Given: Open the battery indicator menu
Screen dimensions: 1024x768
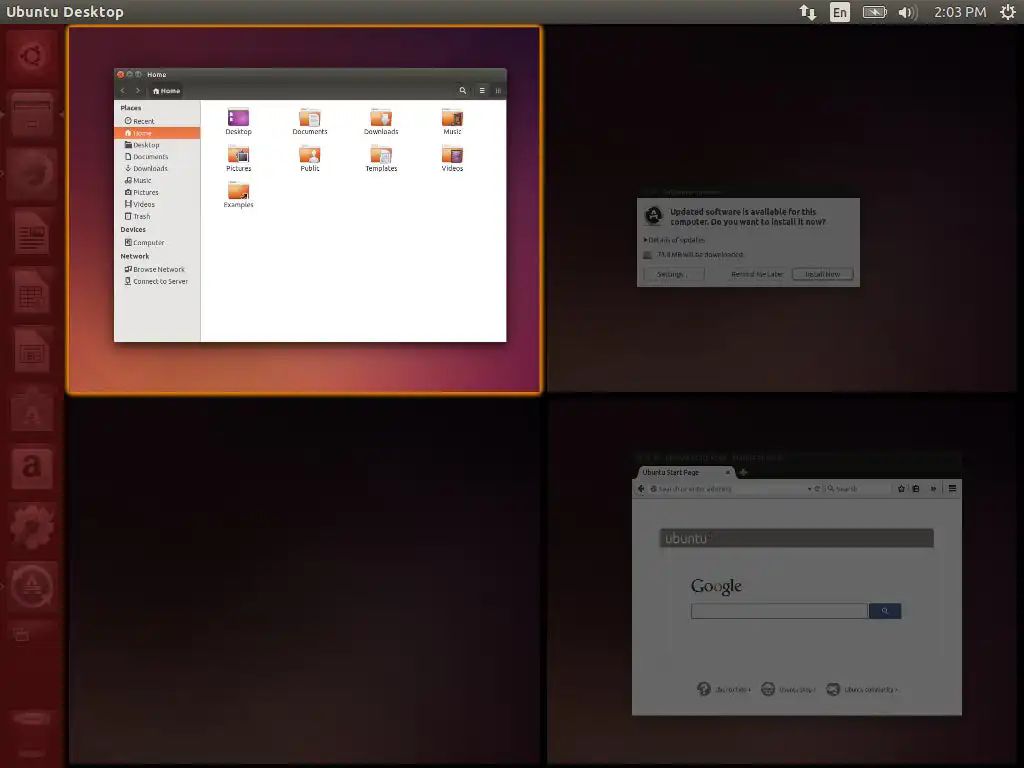Looking at the screenshot, I should [874, 12].
